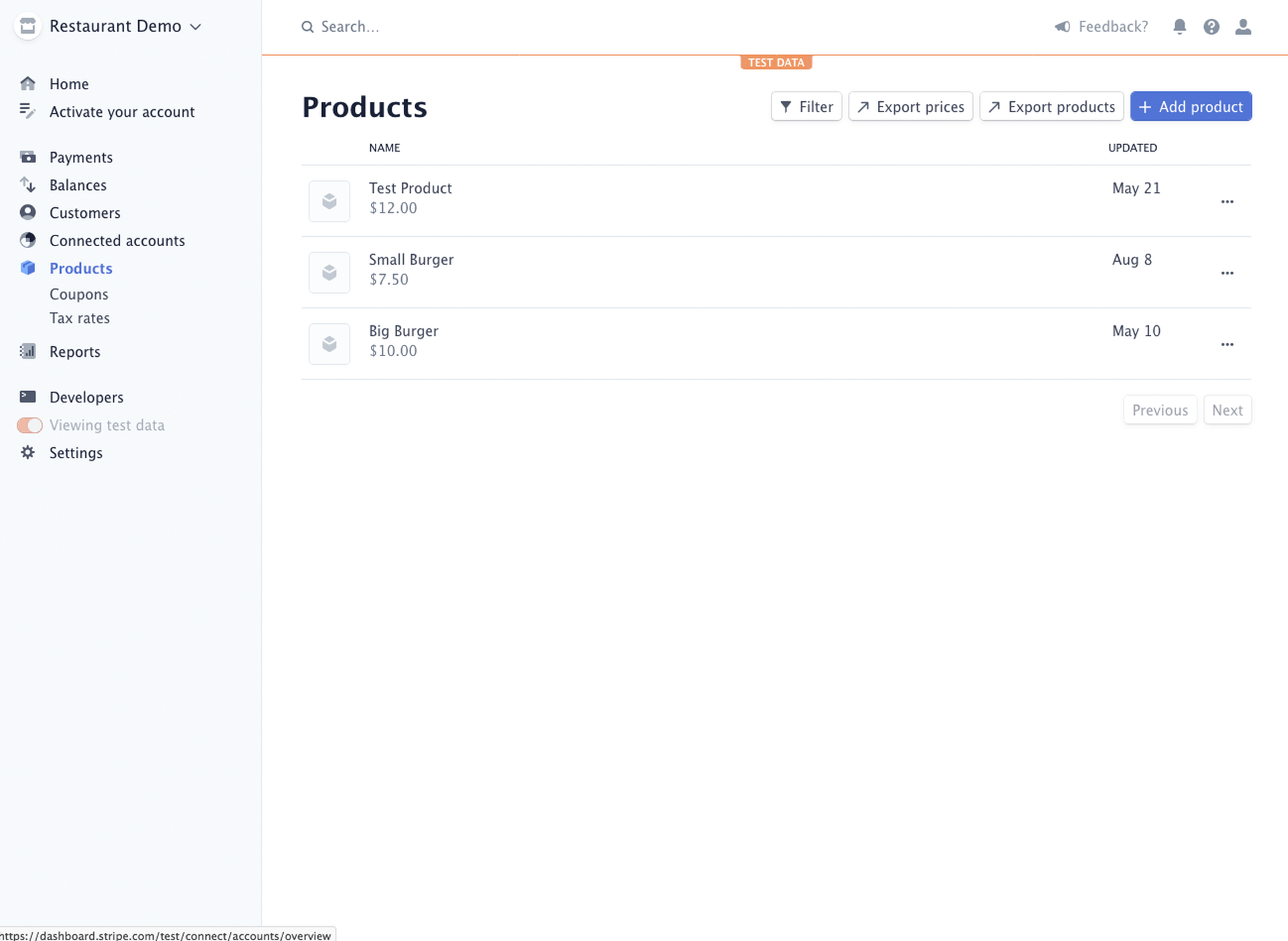
Task: Open the help question-mark icon
Action: click(1211, 27)
